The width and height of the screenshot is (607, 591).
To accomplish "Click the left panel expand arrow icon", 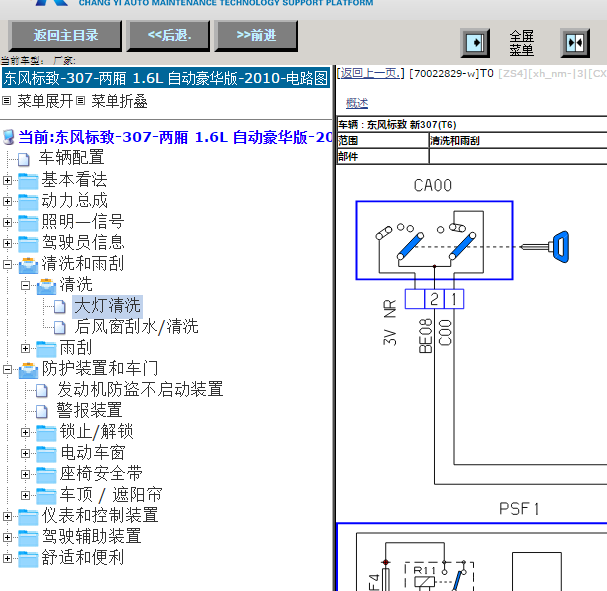I will 475,43.
